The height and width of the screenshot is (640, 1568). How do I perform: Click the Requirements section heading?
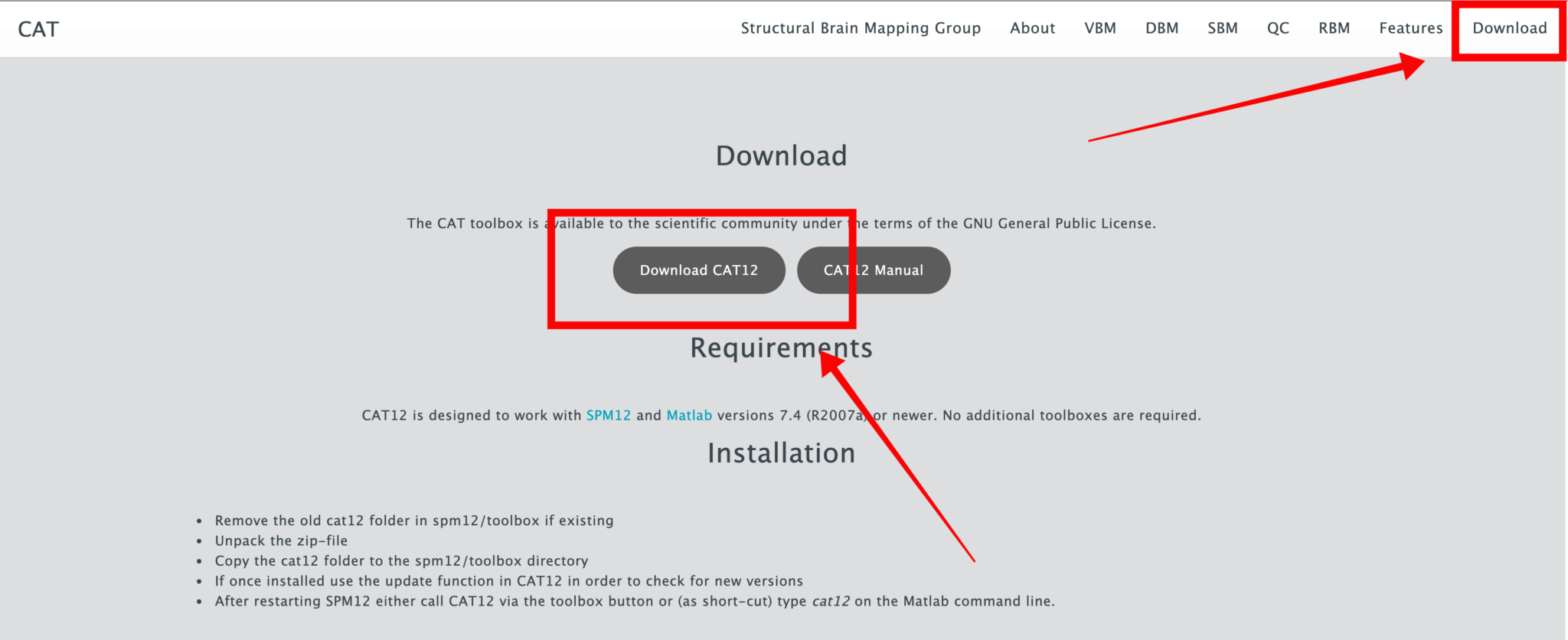(781, 348)
